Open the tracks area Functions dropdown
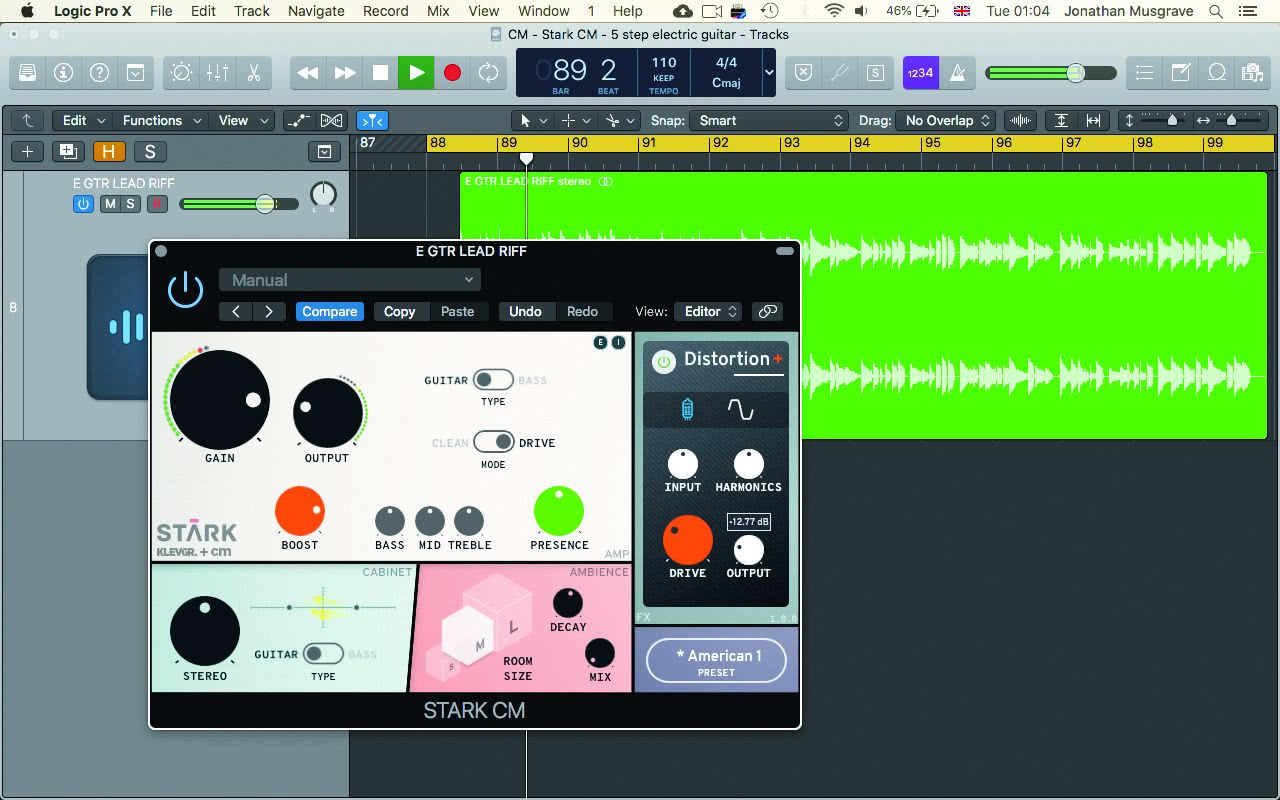The image size is (1280, 800). (x=162, y=120)
